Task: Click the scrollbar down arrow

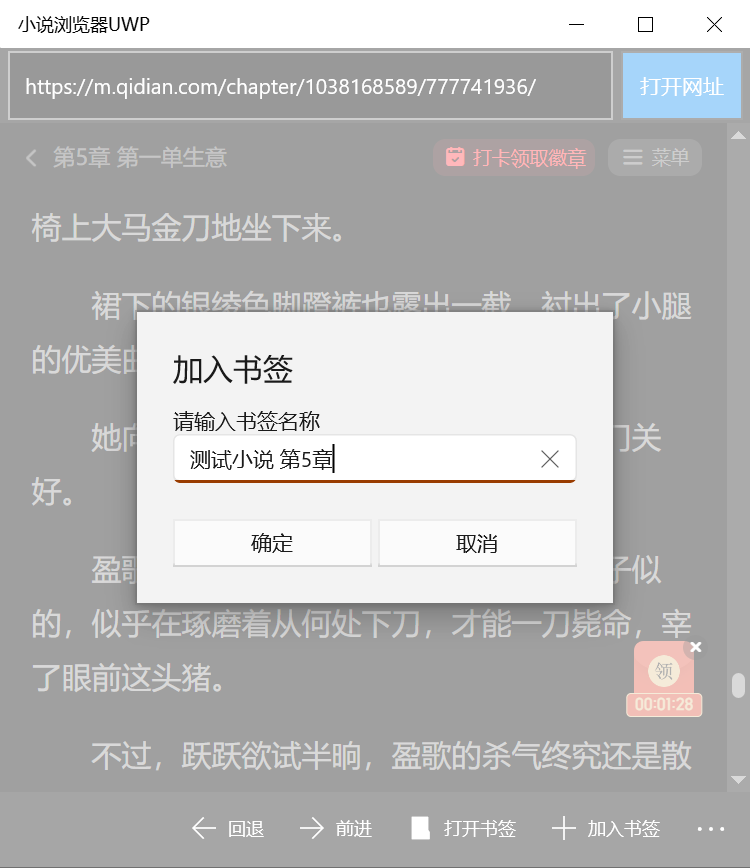Action: point(738,779)
